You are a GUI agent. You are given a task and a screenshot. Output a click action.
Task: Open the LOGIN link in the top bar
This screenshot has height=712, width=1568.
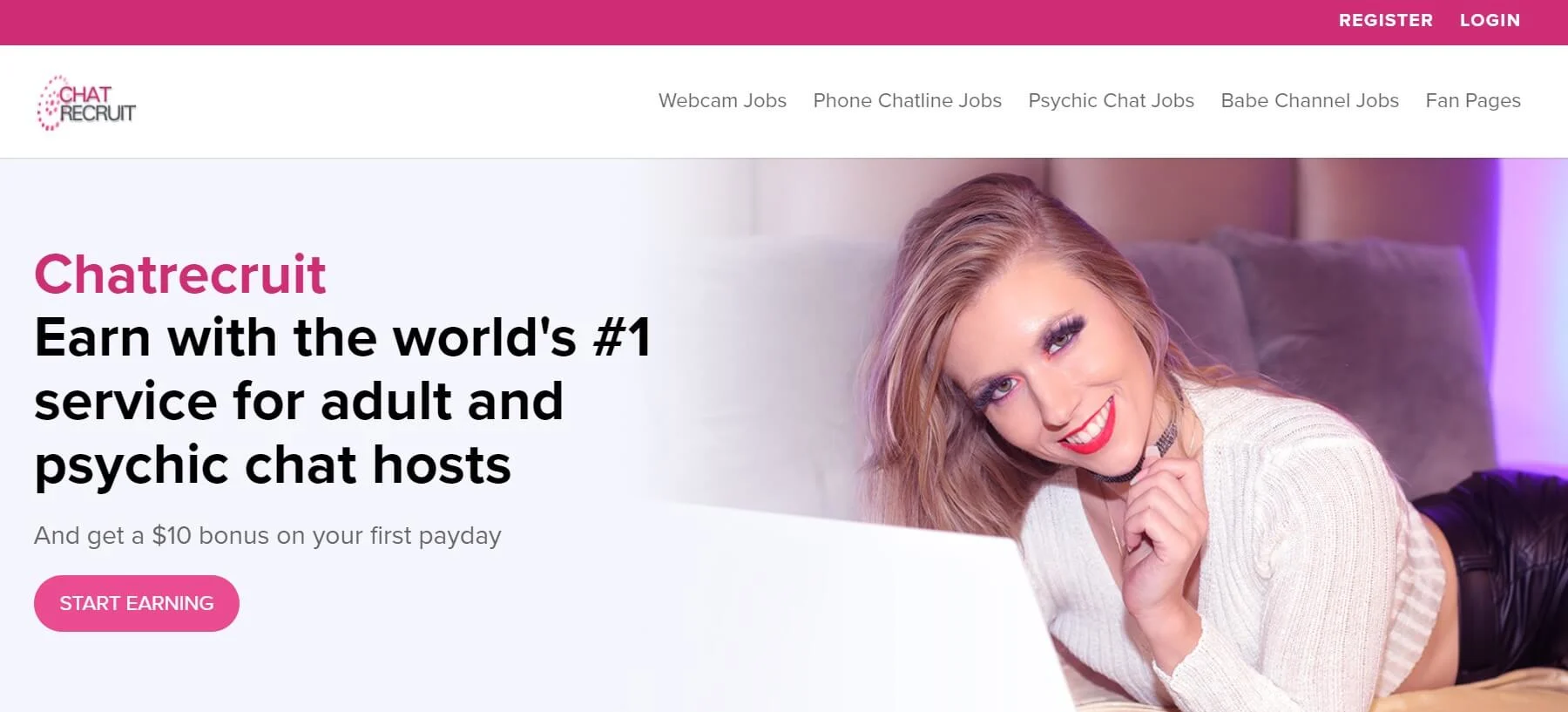click(1490, 20)
